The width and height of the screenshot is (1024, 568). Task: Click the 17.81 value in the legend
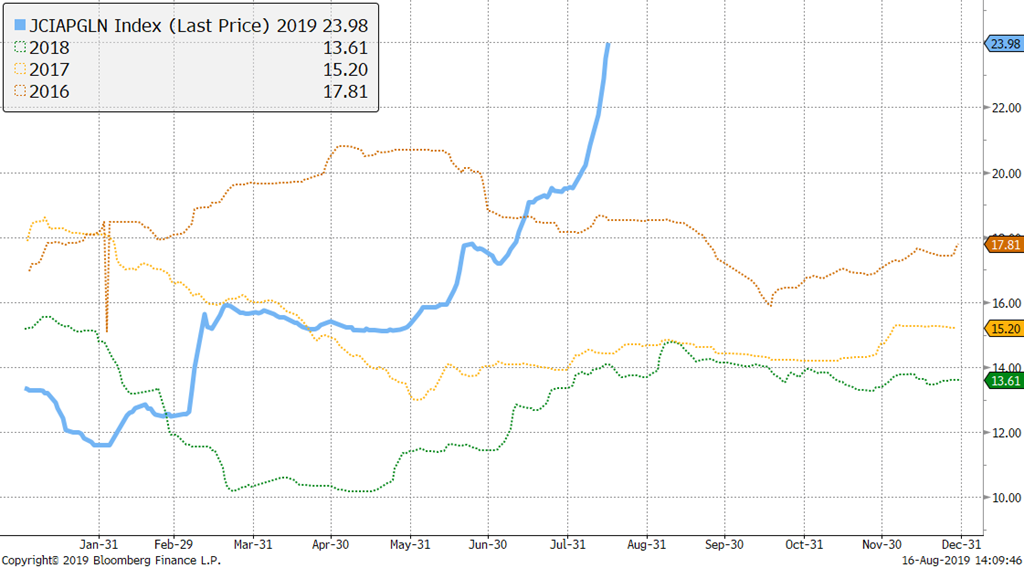347,92
